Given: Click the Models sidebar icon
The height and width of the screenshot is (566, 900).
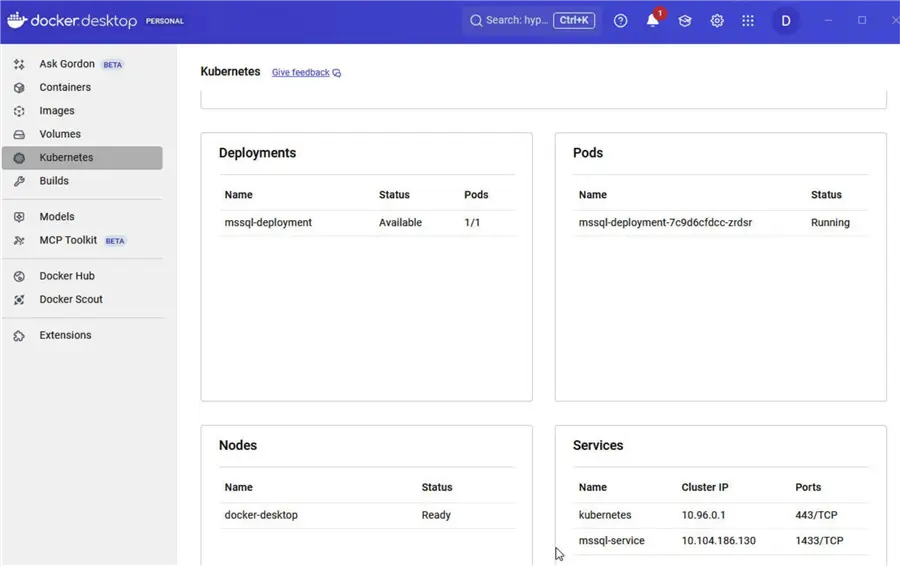Looking at the screenshot, I should [19, 217].
